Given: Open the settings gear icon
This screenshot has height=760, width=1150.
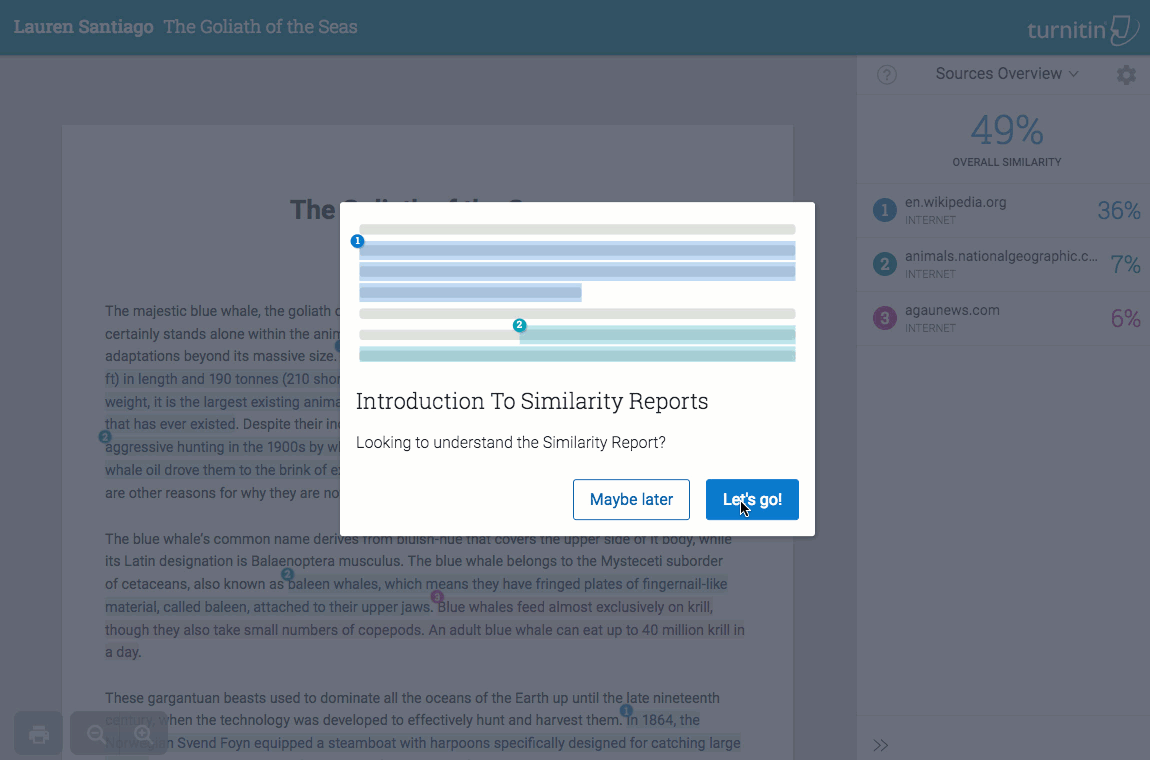Looking at the screenshot, I should [1126, 74].
